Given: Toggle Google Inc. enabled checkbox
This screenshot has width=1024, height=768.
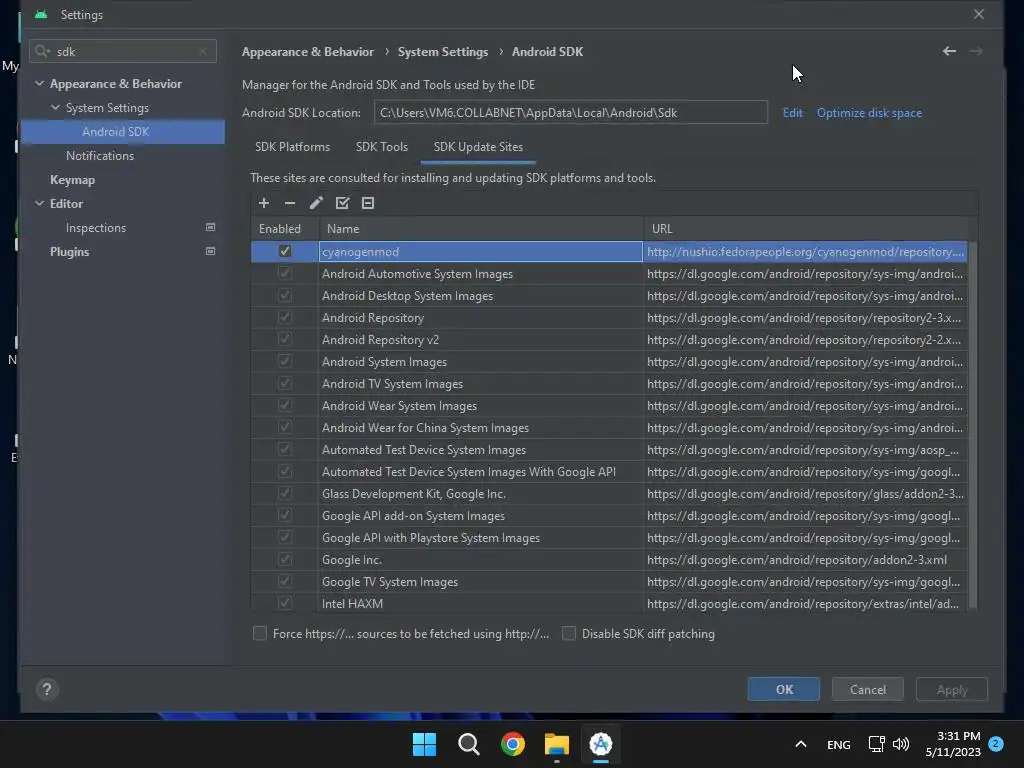Looking at the screenshot, I should tap(285, 559).
